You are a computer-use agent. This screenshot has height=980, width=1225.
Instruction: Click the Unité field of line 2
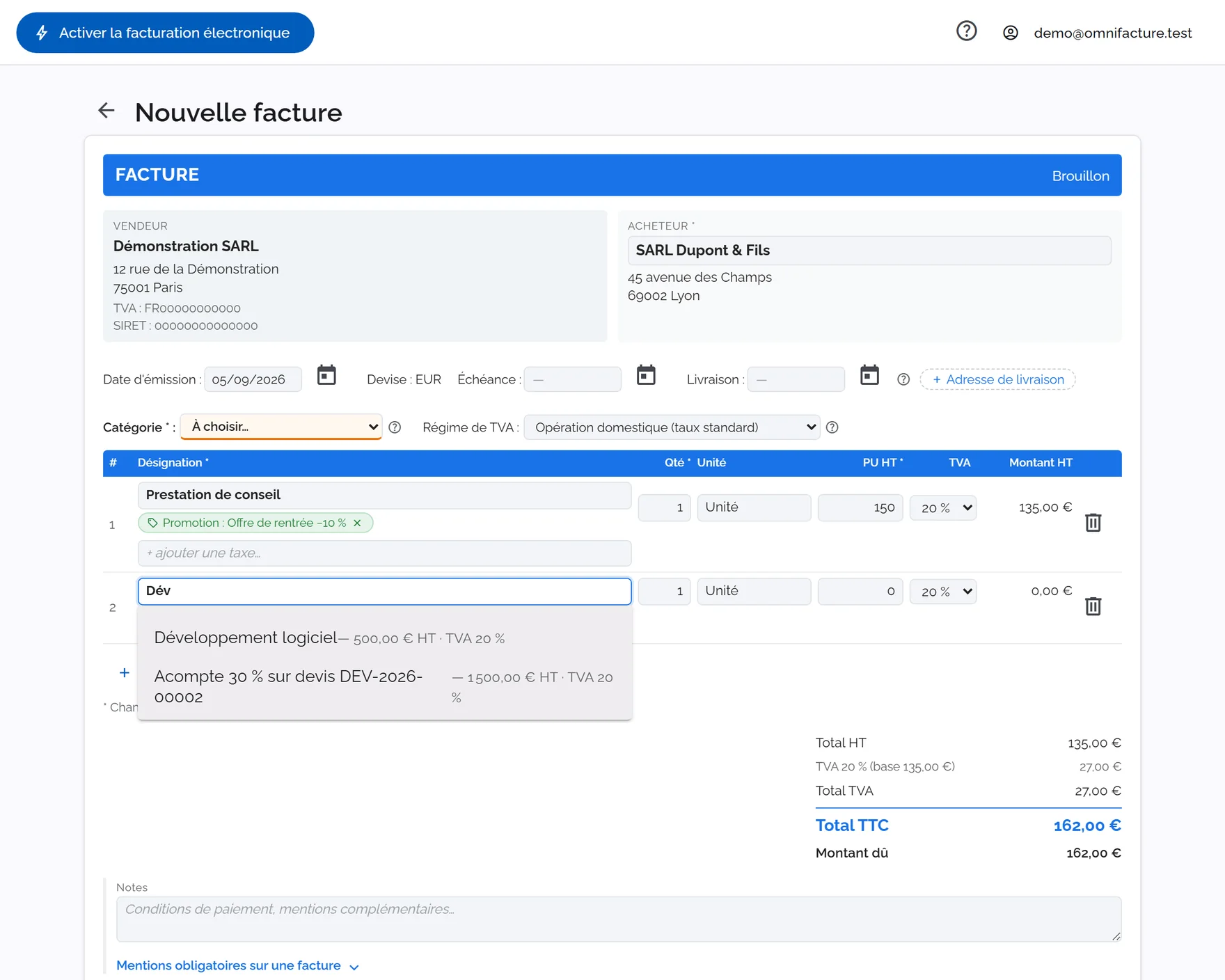[x=754, y=592]
